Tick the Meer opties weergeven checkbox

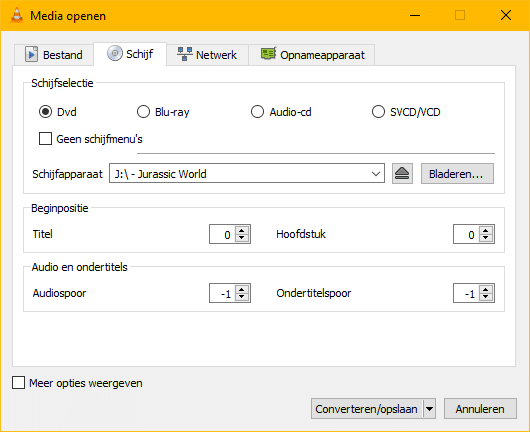click(x=18, y=383)
